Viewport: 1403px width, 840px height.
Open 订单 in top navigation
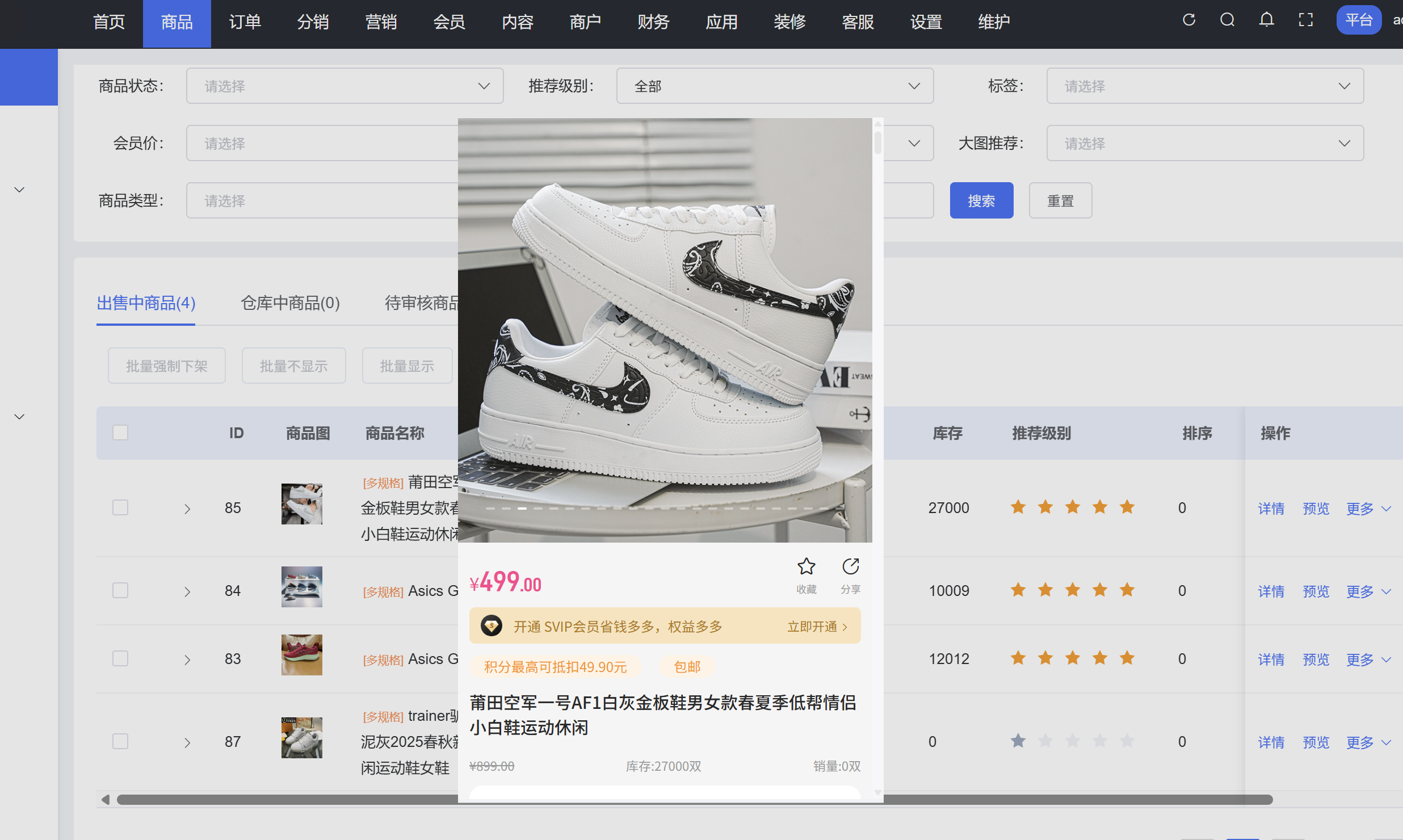(x=245, y=22)
